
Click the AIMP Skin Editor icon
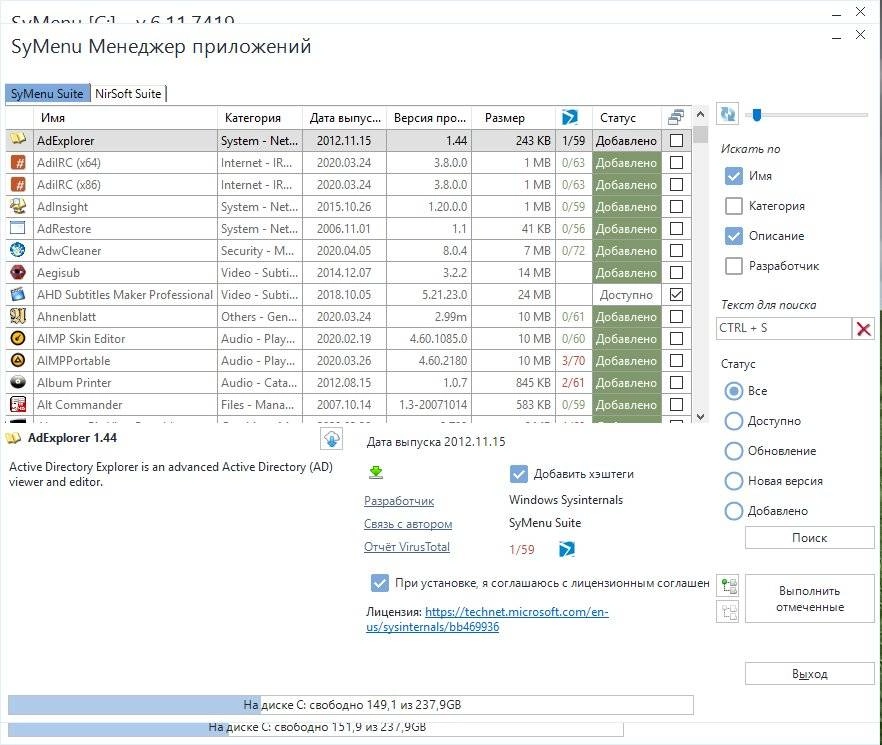pos(18,338)
